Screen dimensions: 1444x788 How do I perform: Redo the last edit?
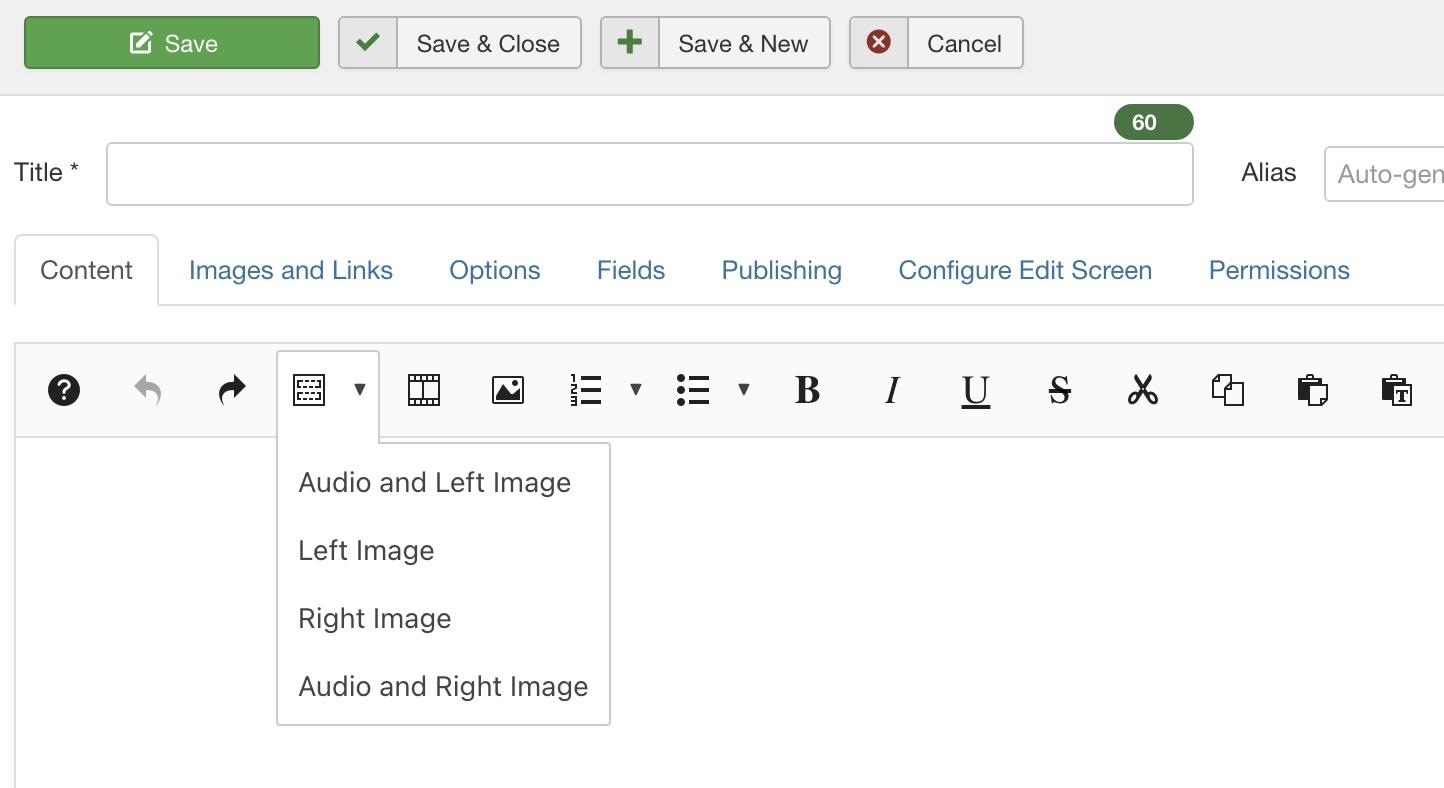coord(231,390)
